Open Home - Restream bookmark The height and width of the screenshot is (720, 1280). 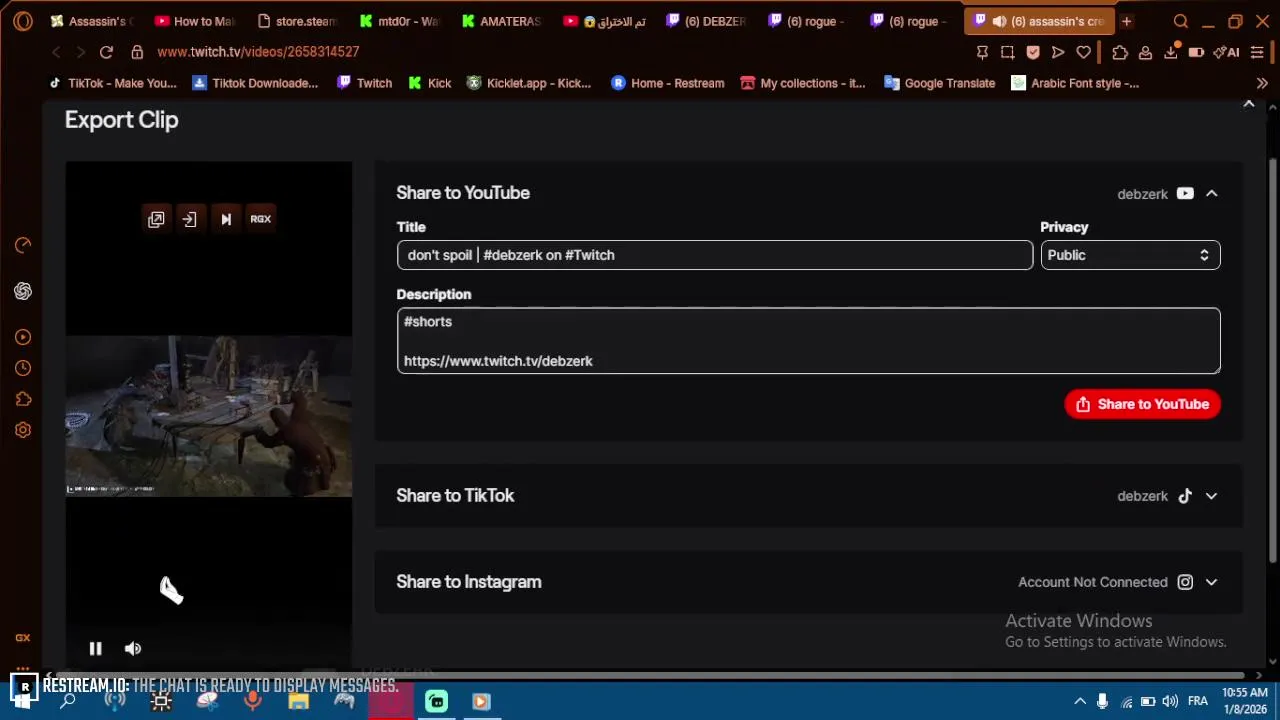point(667,83)
